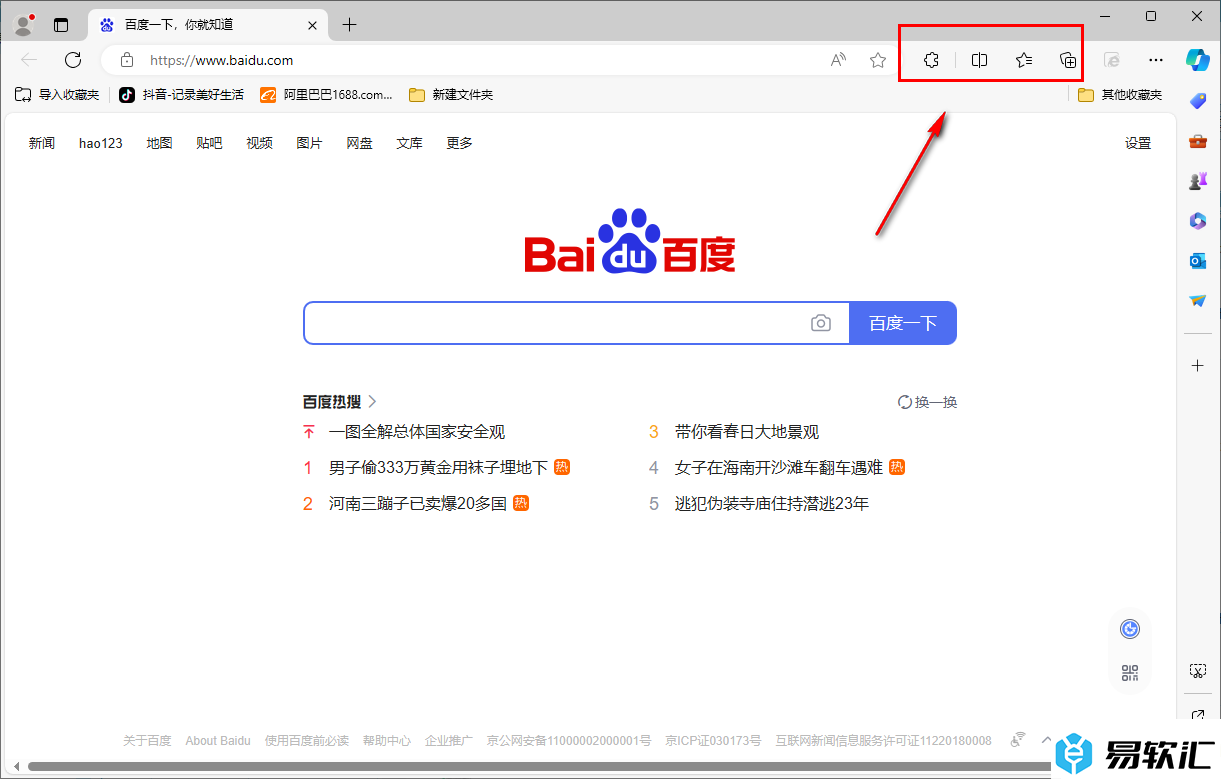Open 导入收藏夹 bookmark

coord(57,95)
